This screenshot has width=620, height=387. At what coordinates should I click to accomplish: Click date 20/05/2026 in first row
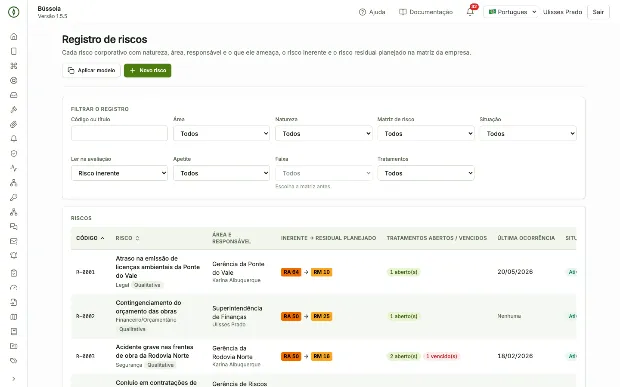tap(515, 272)
